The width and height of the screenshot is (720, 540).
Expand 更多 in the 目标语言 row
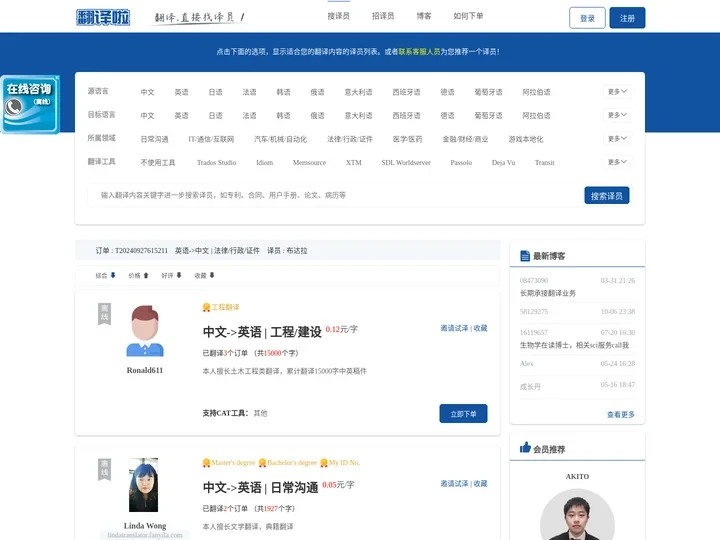617,115
